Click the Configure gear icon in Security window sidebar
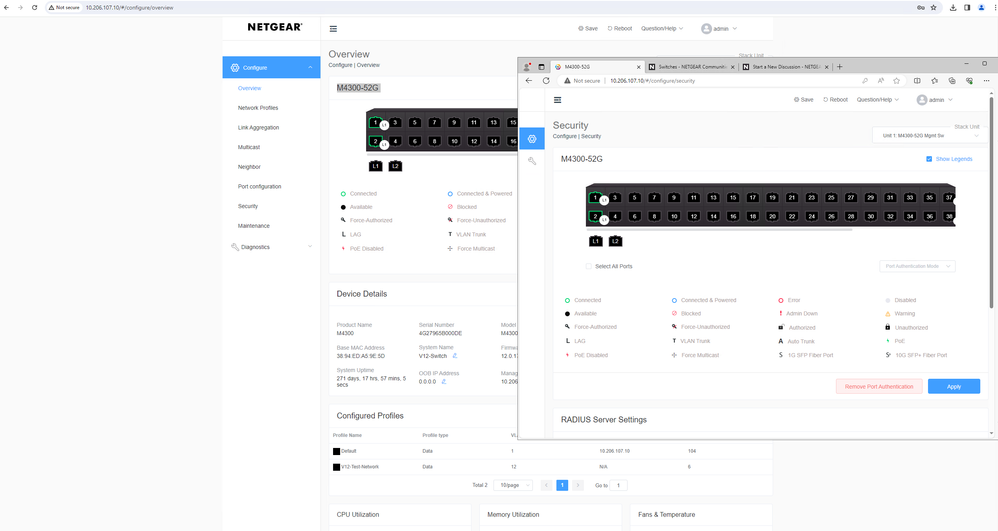The height and width of the screenshot is (531, 998). (x=532, y=139)
